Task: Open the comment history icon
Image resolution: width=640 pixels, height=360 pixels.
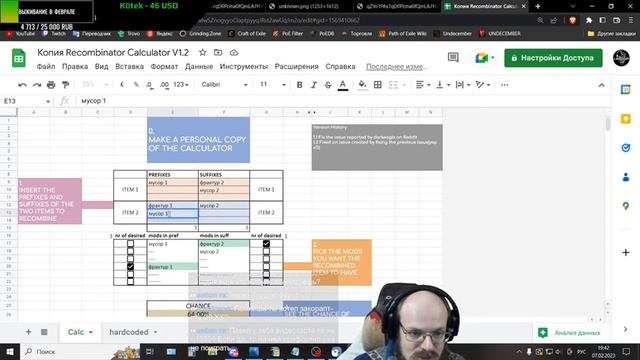Action: pyautogui.click(x=453, y=58)
